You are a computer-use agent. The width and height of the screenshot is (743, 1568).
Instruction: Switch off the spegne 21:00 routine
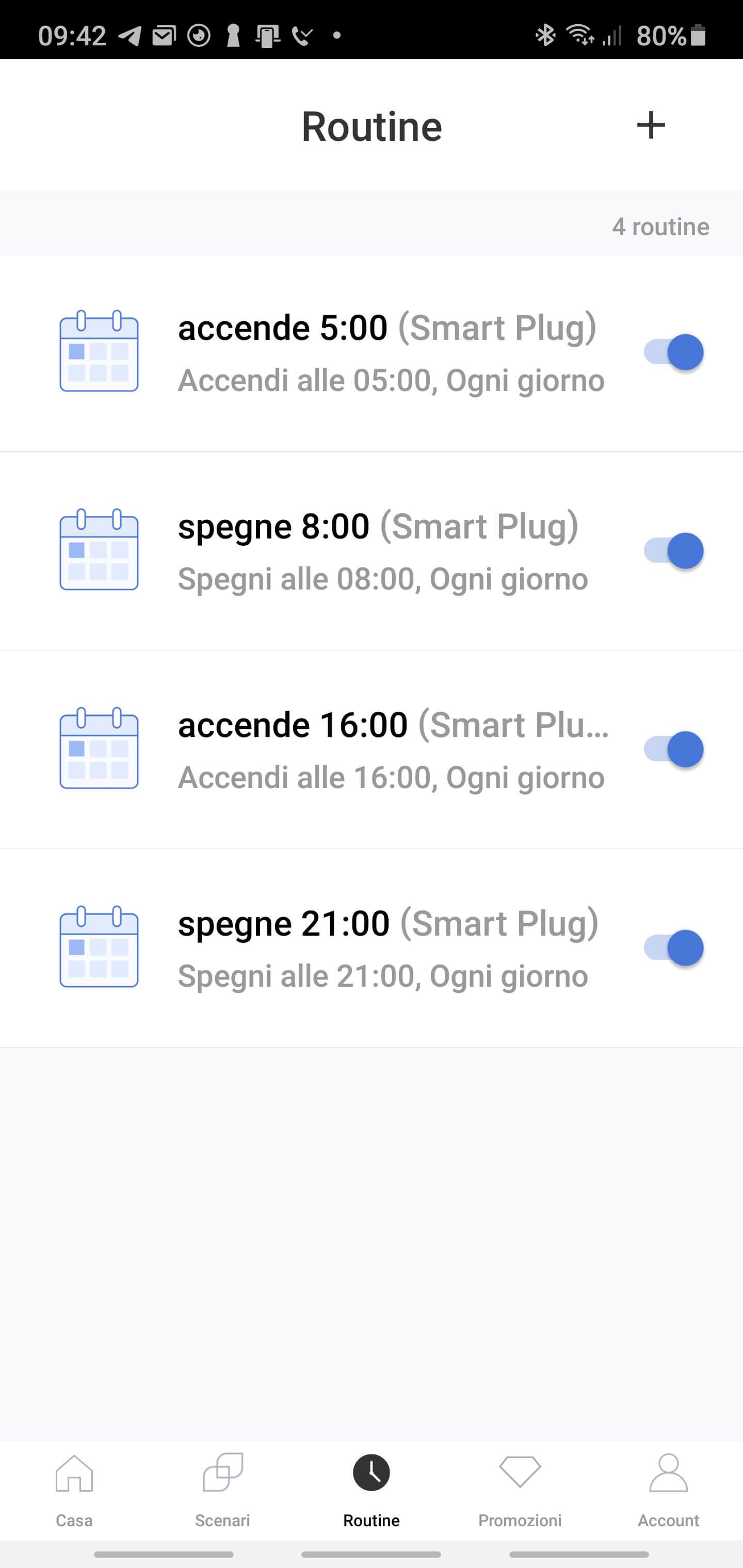[x=673, y=947]
